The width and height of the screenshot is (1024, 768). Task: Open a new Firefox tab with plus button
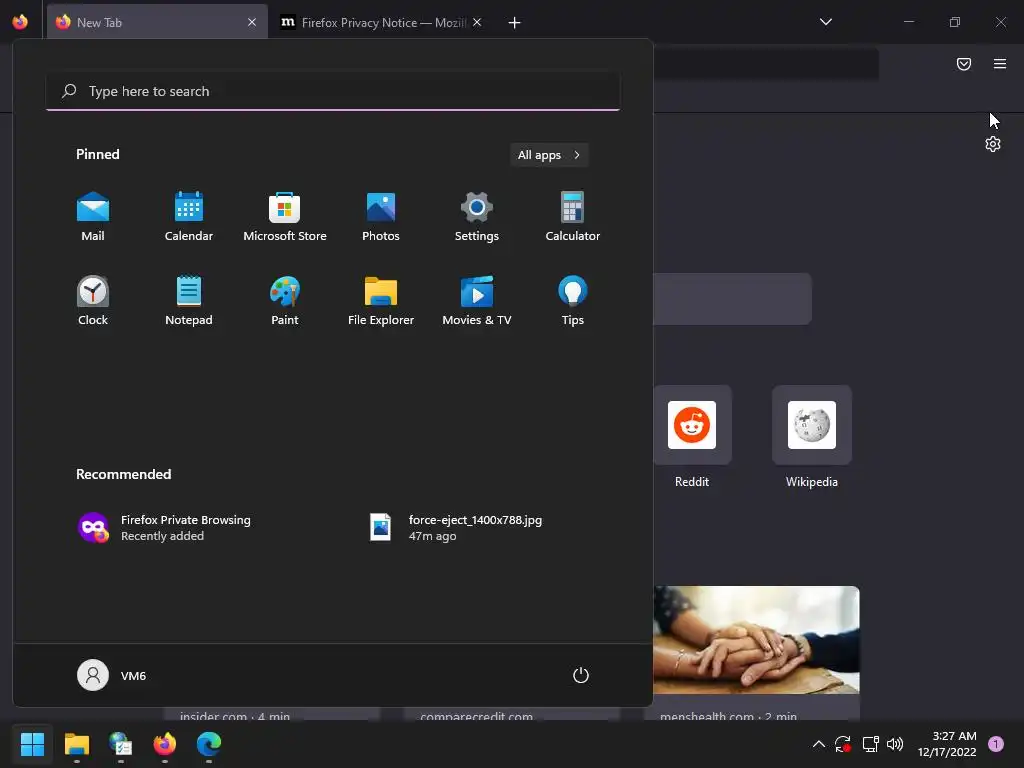515,23
